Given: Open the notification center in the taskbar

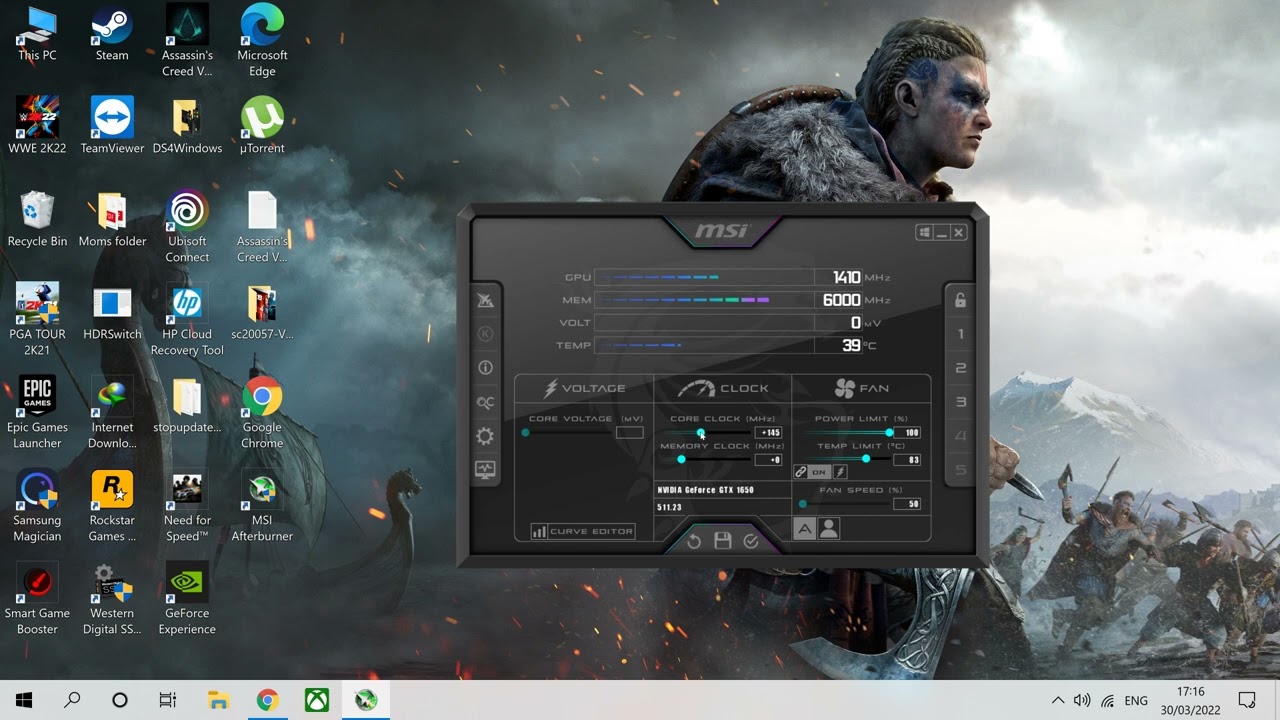Looking at the screenshot, I should click(x=1247, y=700).
